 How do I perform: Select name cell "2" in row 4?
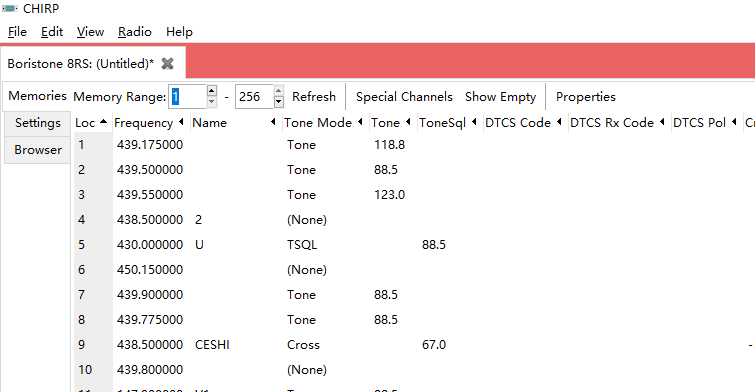198,220
